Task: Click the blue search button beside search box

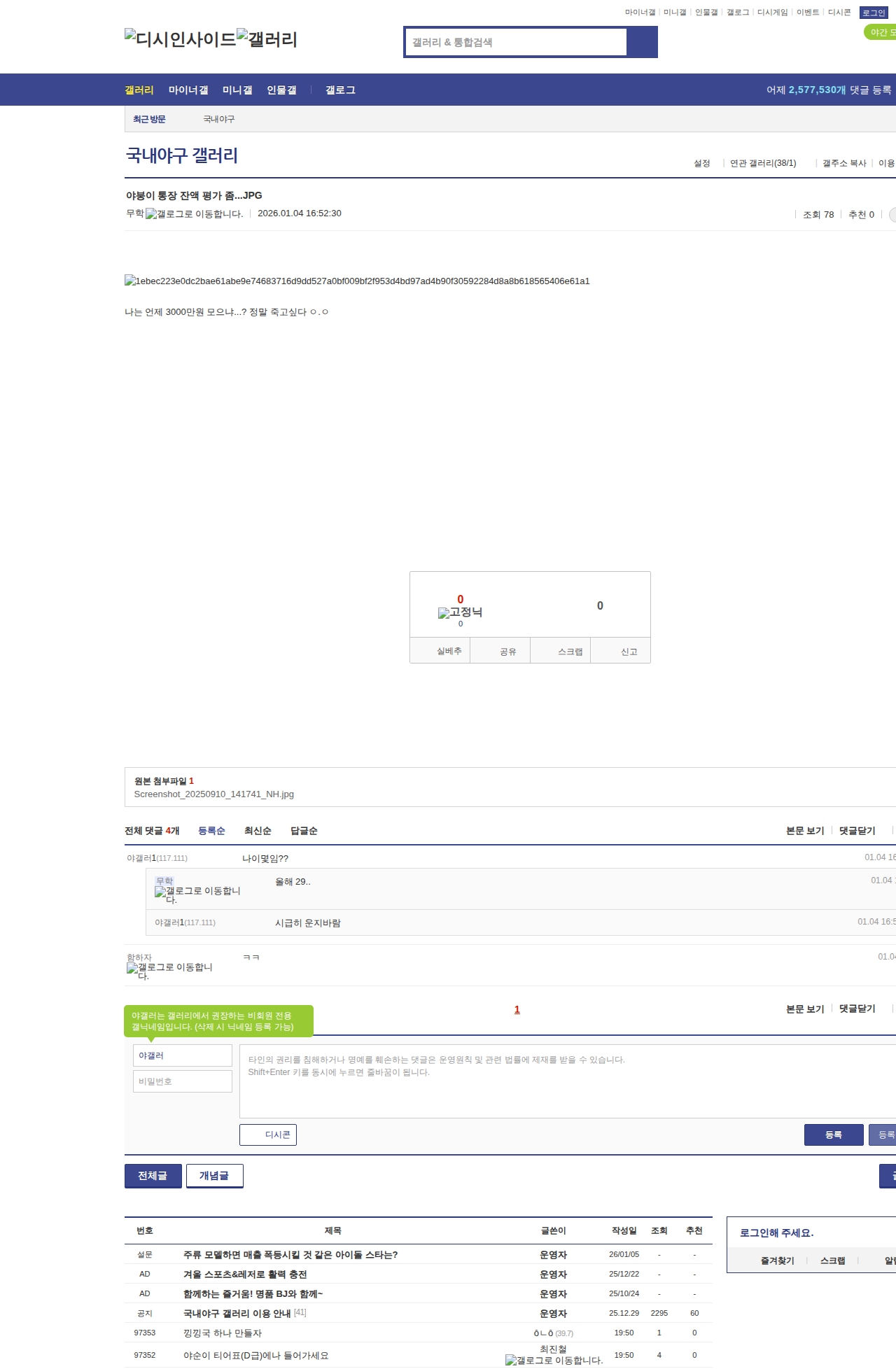Action: point(642,42)
